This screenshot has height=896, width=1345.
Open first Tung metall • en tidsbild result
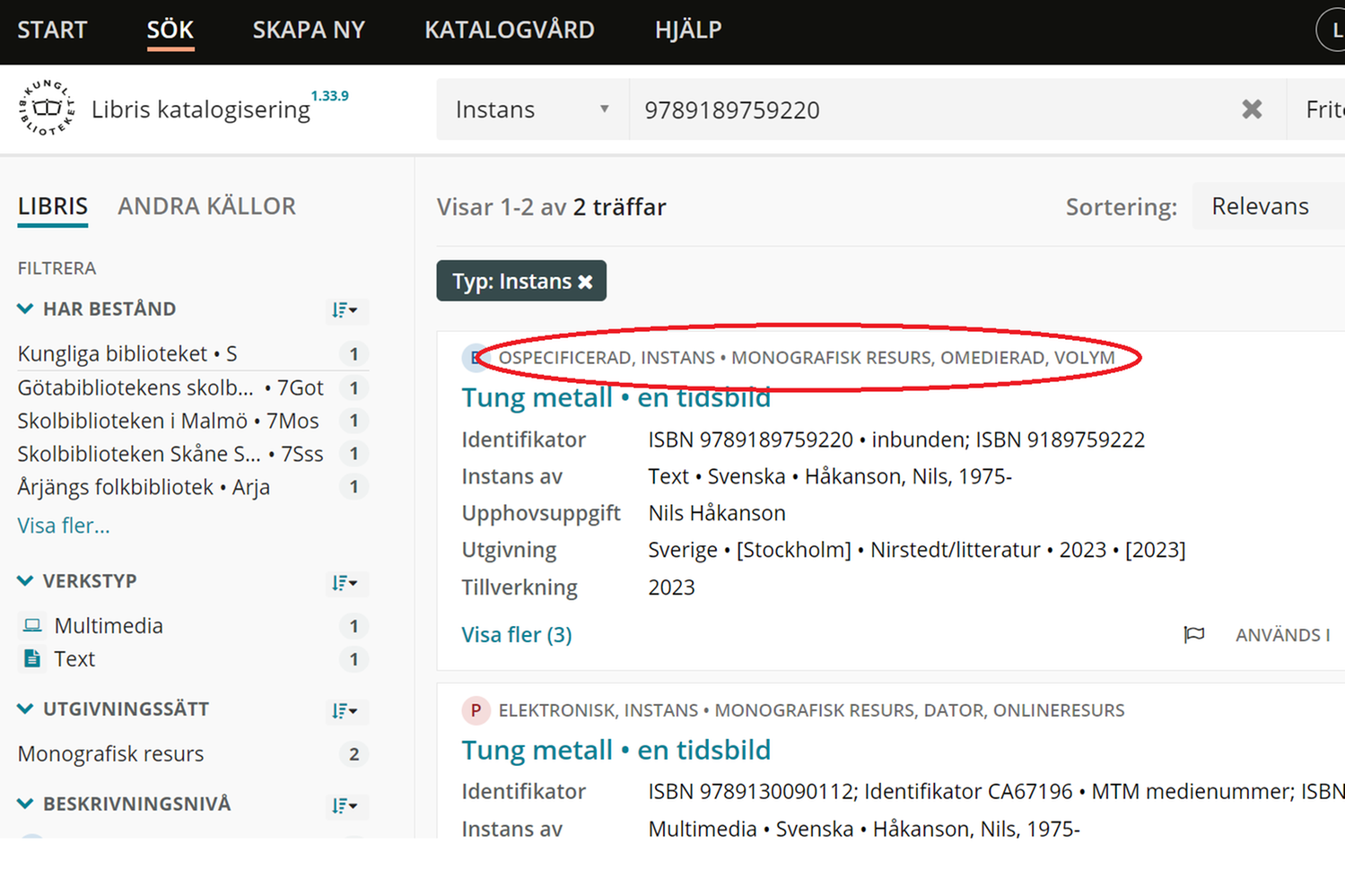(616, 397)
